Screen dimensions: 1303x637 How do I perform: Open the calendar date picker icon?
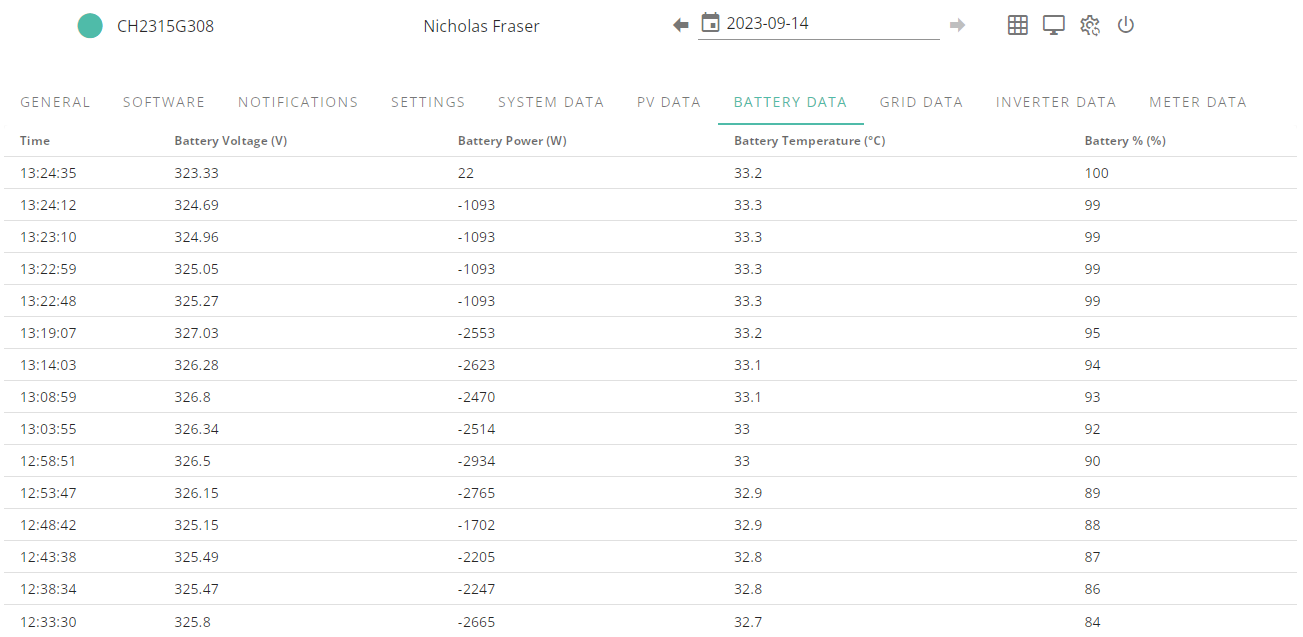pos(711,23)
